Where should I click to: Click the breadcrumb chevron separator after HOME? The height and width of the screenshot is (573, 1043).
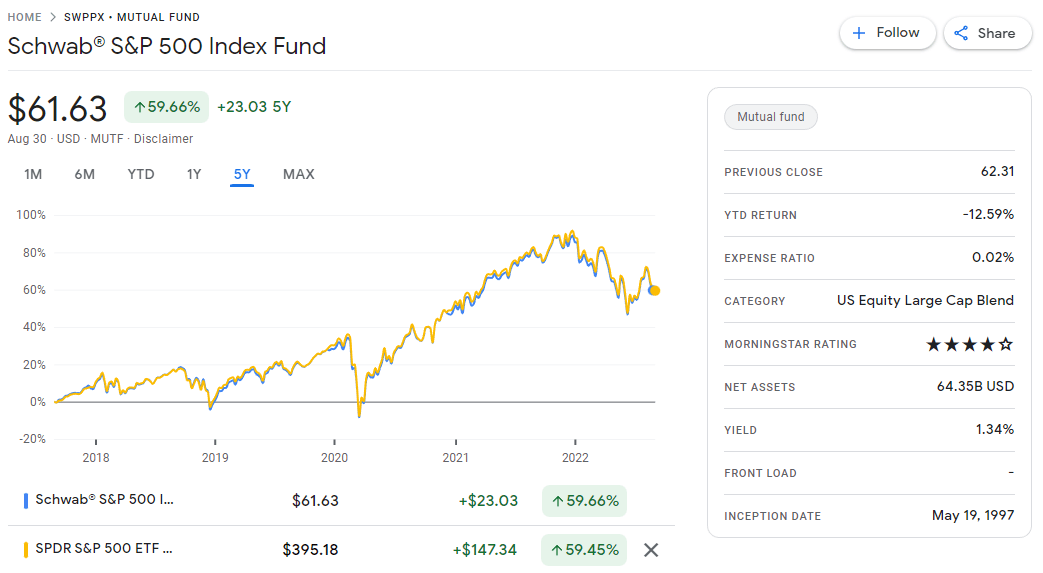point(53,17)
